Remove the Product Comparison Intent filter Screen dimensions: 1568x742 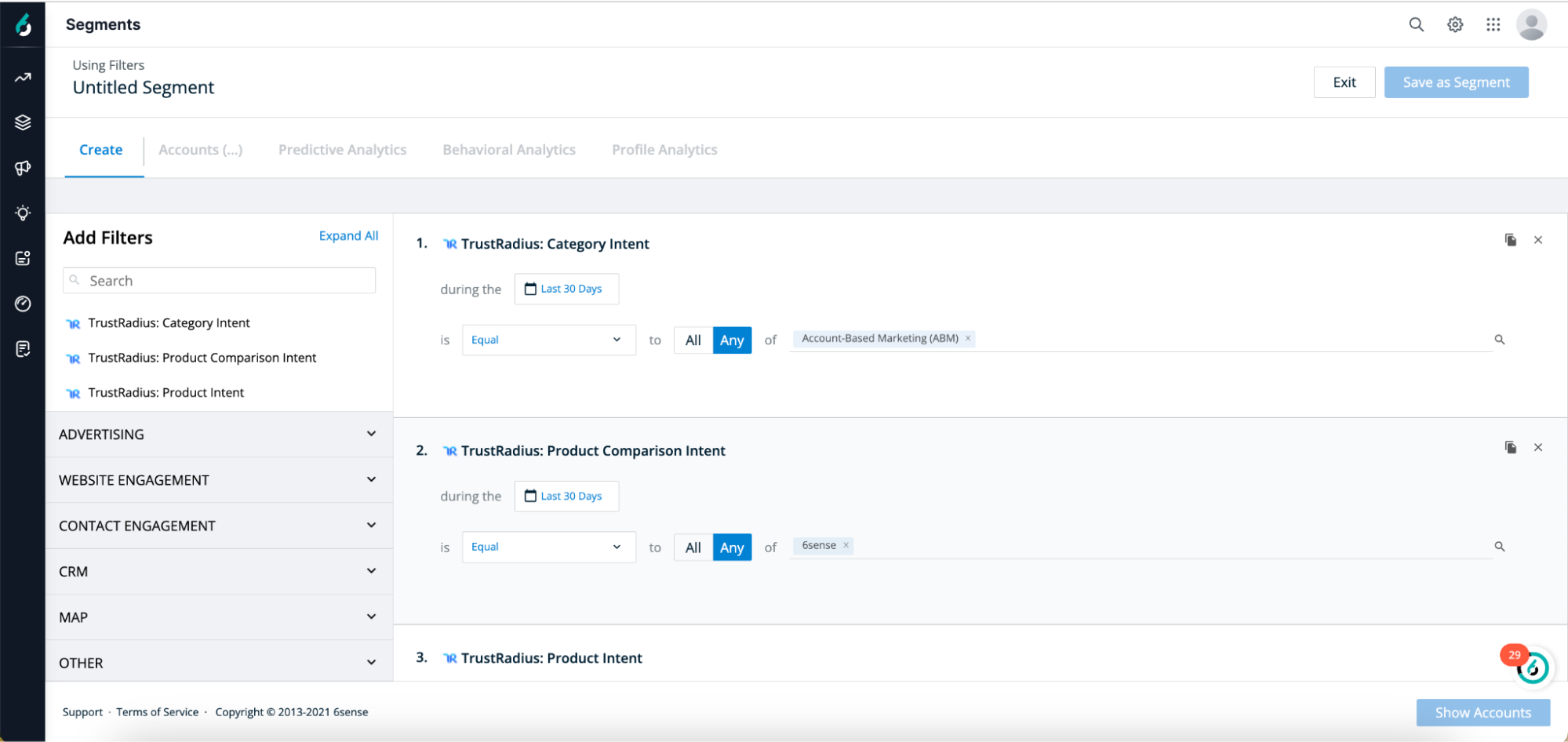pos(1538,447)
